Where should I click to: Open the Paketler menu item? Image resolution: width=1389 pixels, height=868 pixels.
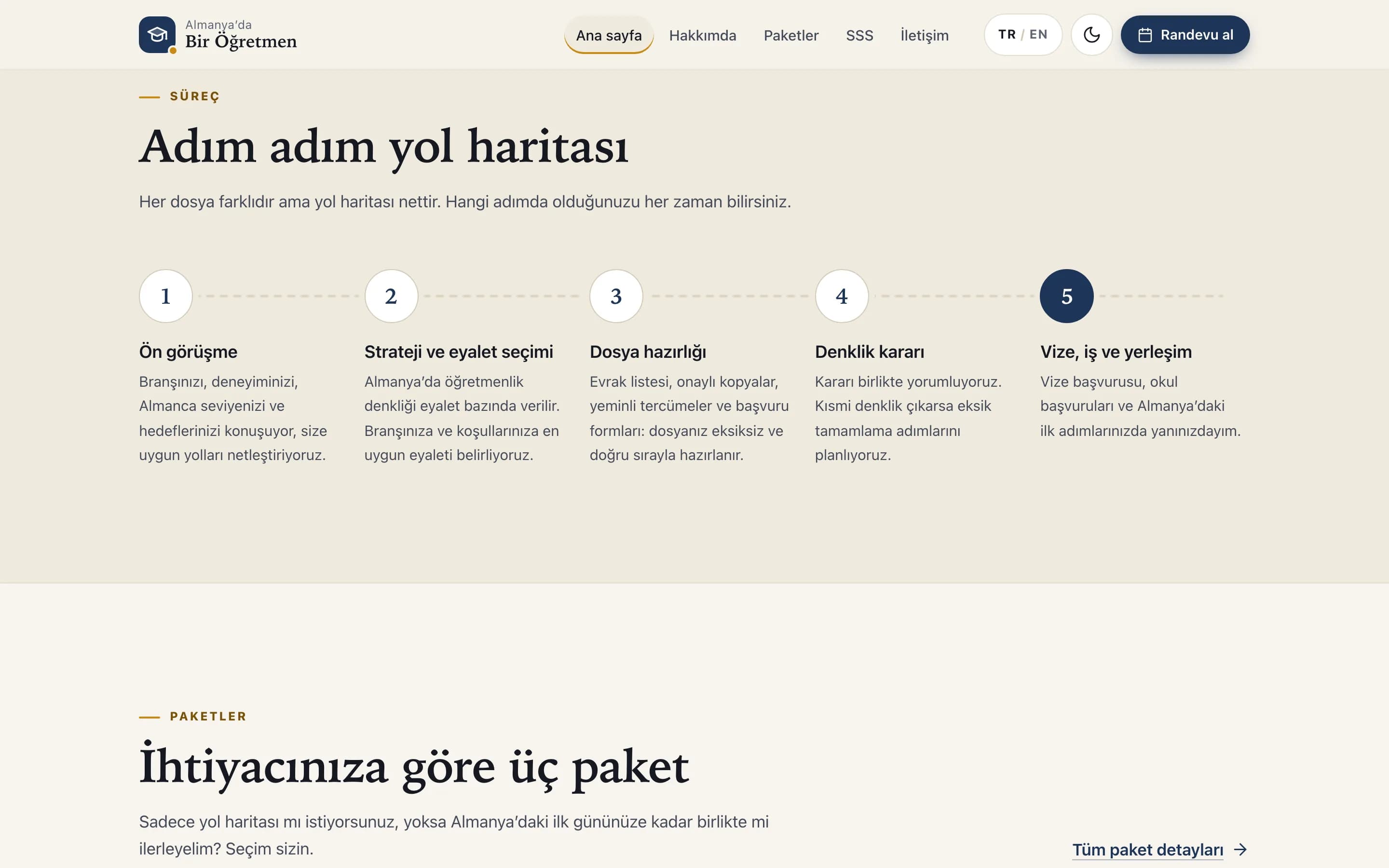pos(790,35)
